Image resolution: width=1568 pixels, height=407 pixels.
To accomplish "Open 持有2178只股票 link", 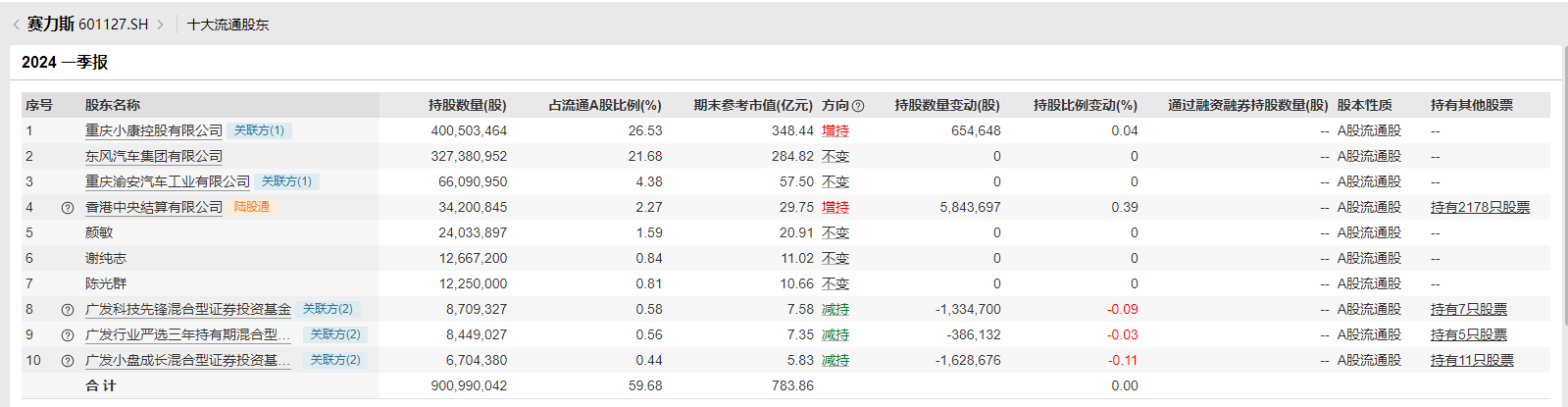I will coord(1480,207).
